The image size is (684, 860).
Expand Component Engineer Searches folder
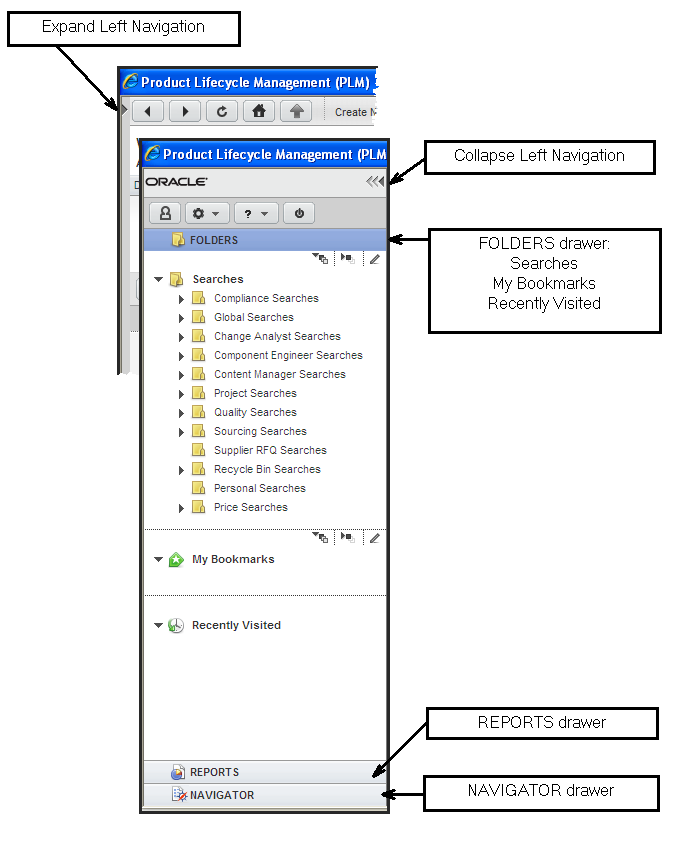coord(182,357)
